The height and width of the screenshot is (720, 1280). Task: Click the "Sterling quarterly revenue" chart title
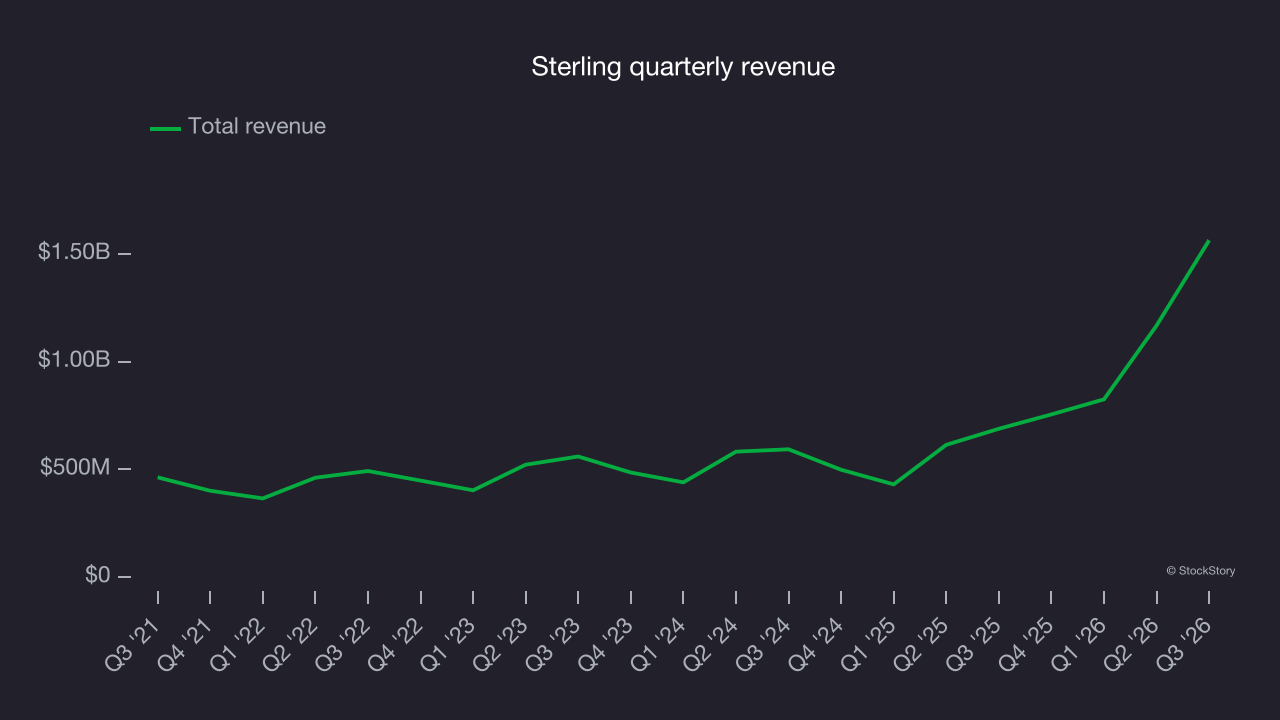pos(683,67)
